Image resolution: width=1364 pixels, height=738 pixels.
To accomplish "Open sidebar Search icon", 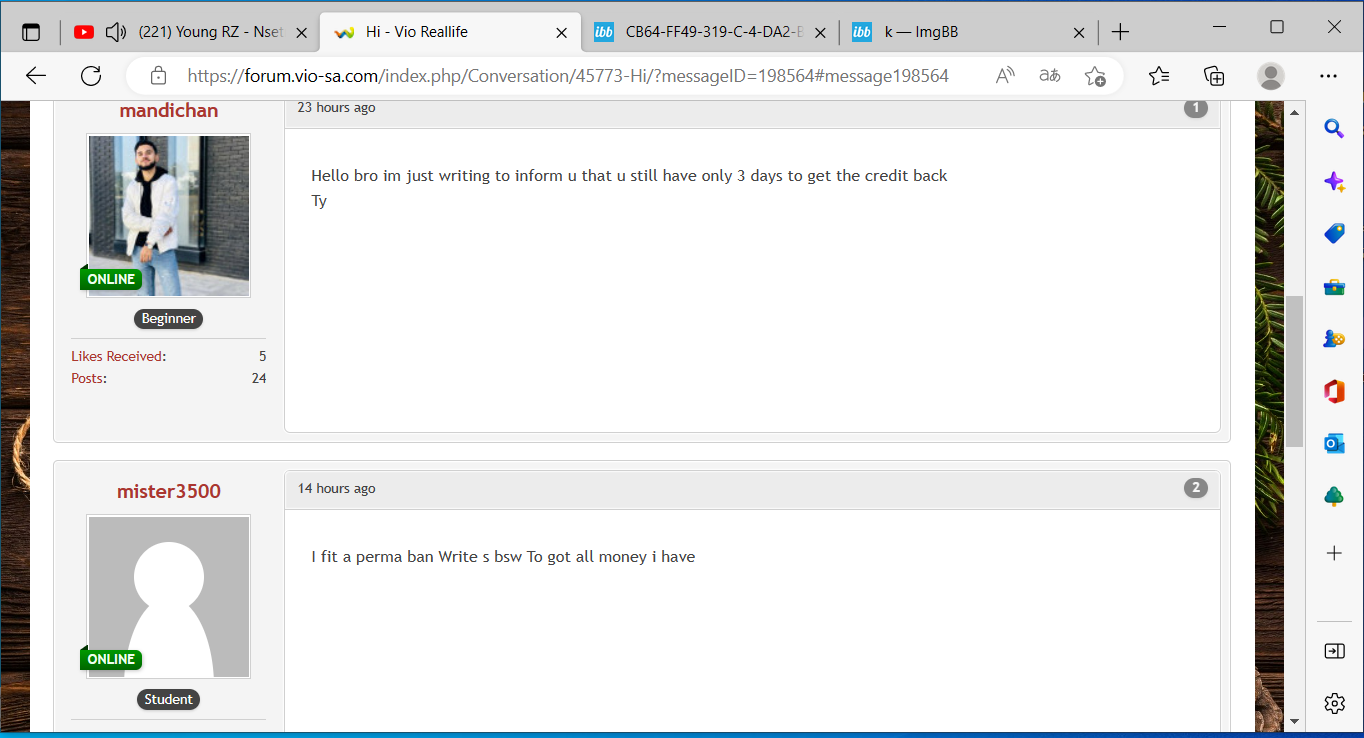I will pyautogui.click(x=1334, y=127).
